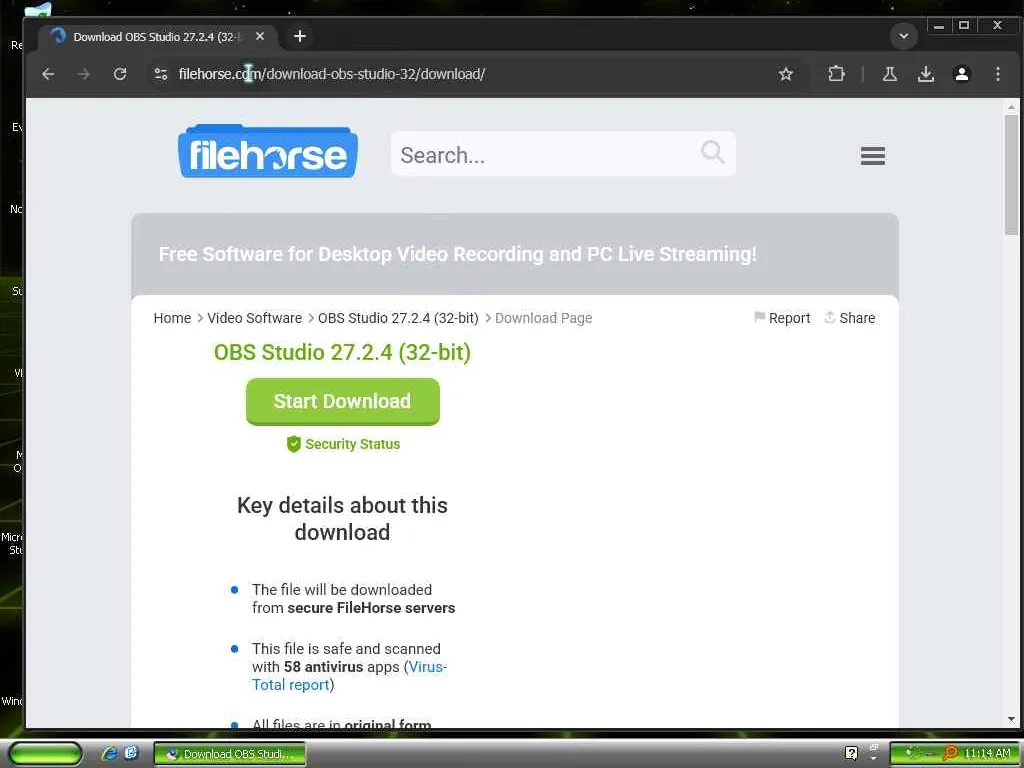
Task: Reload the FileHorse page
Action: (x=120, y=74)
